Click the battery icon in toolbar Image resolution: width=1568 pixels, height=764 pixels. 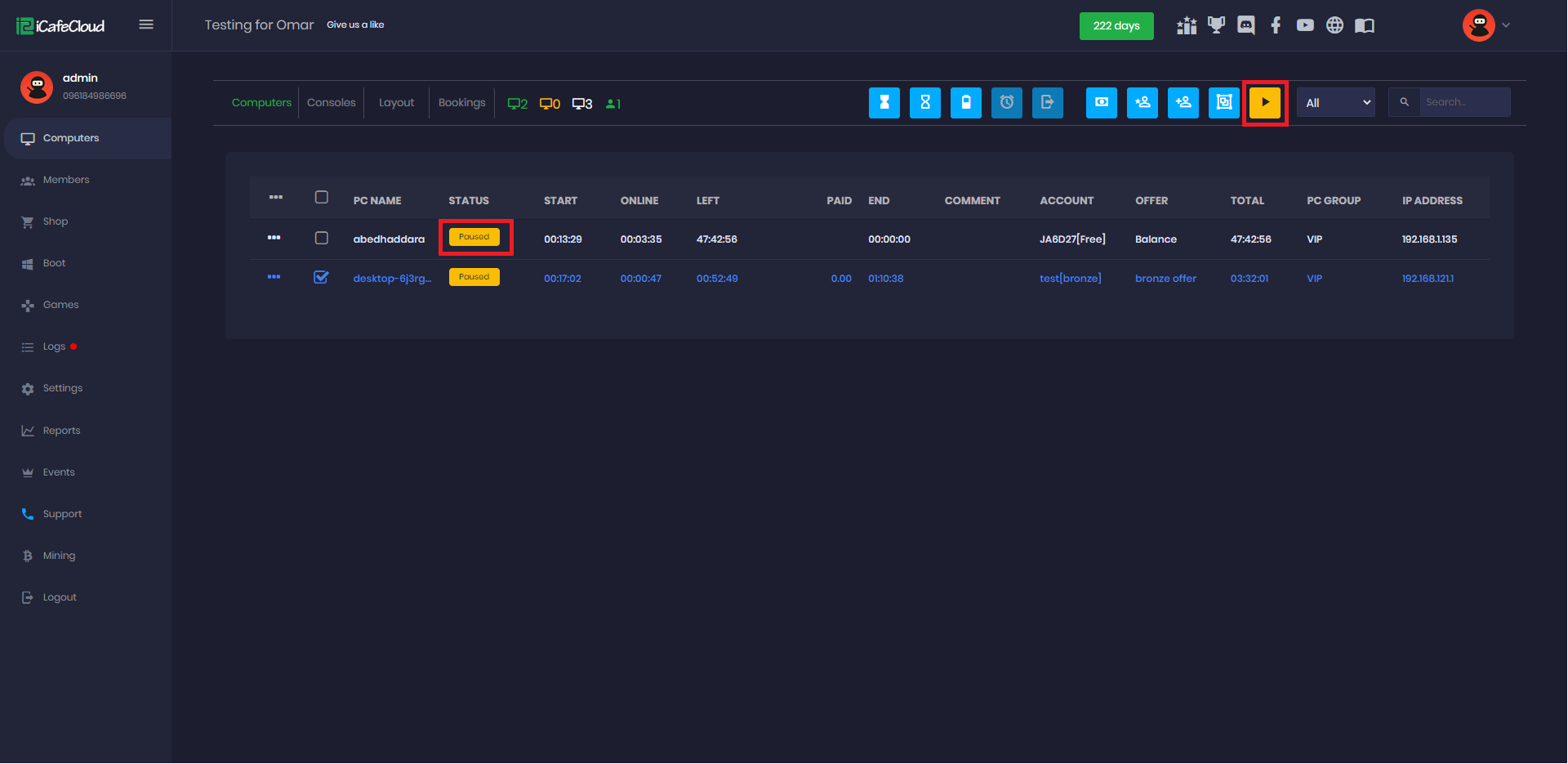pos(965,103)
